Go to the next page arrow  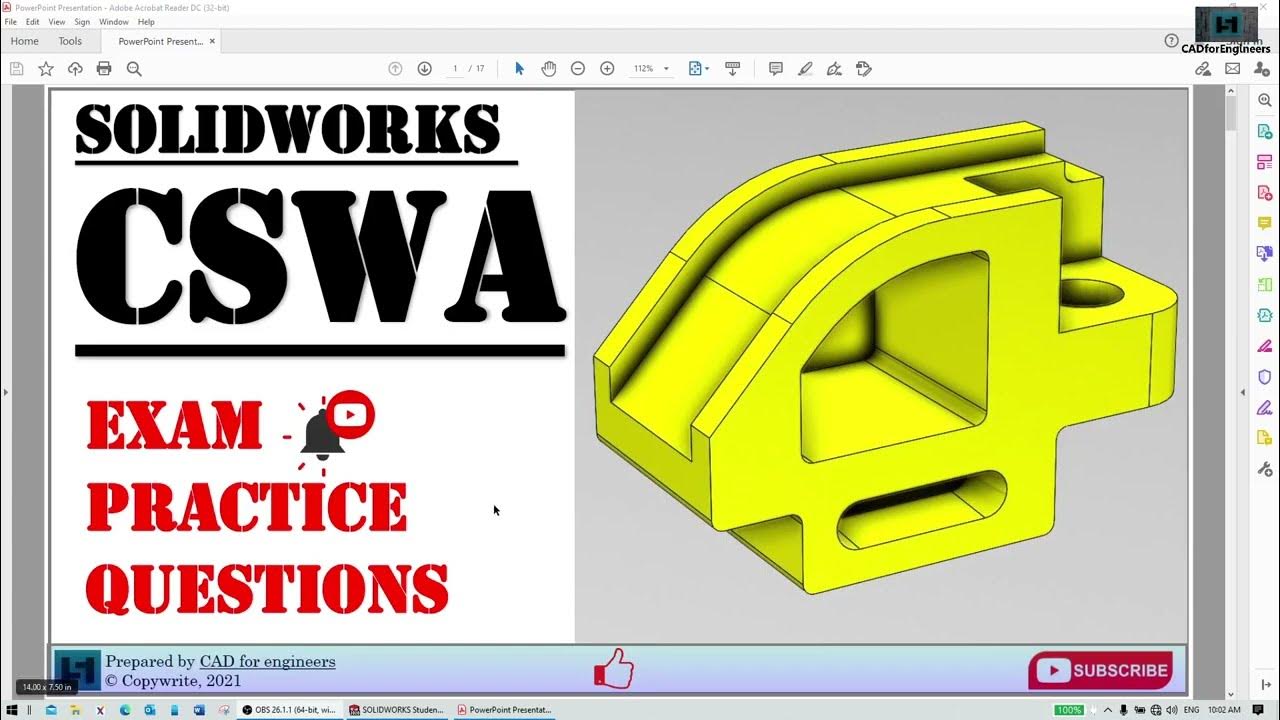click(x=424, y=69)
